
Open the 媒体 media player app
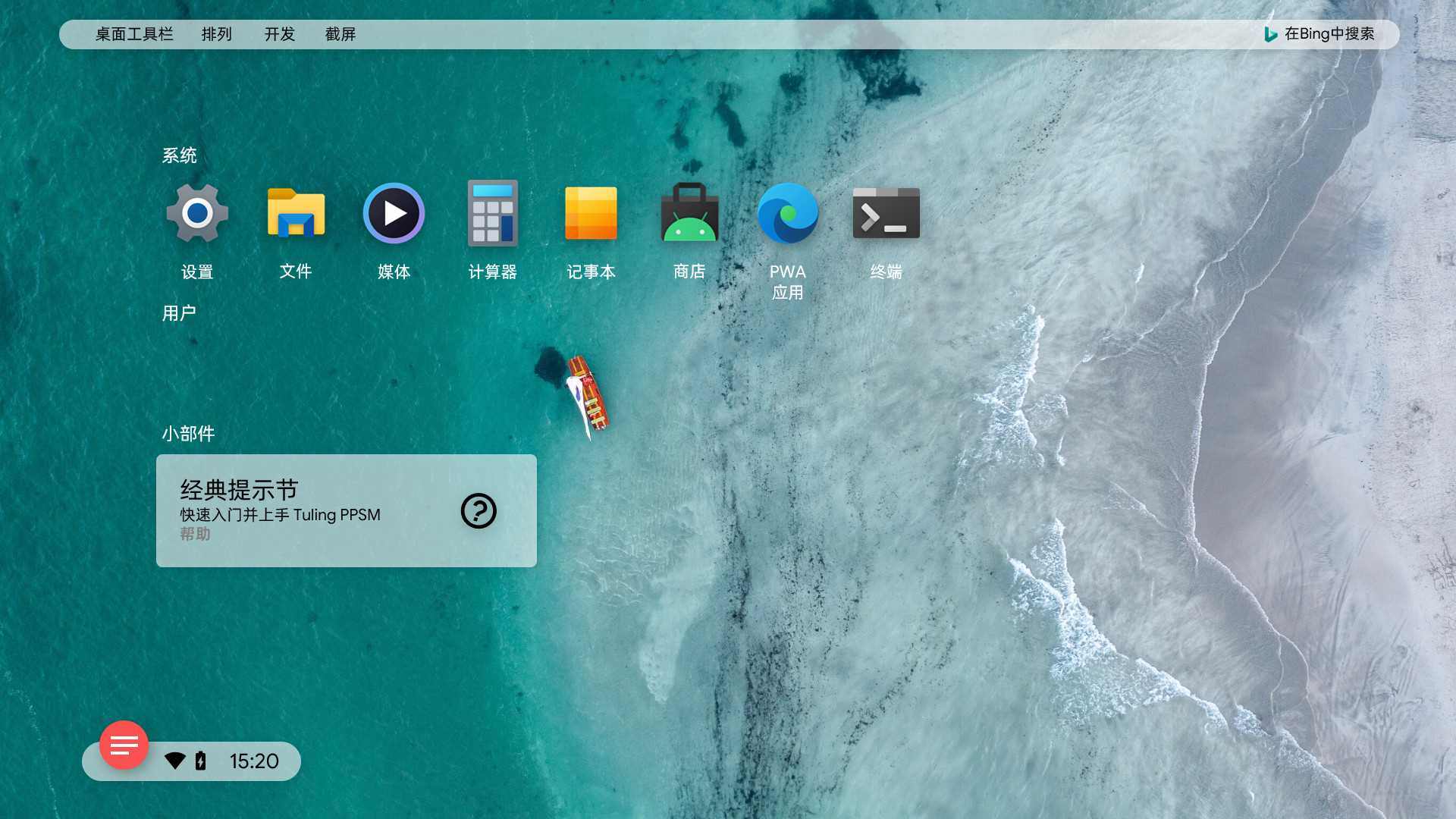point(394,213)
